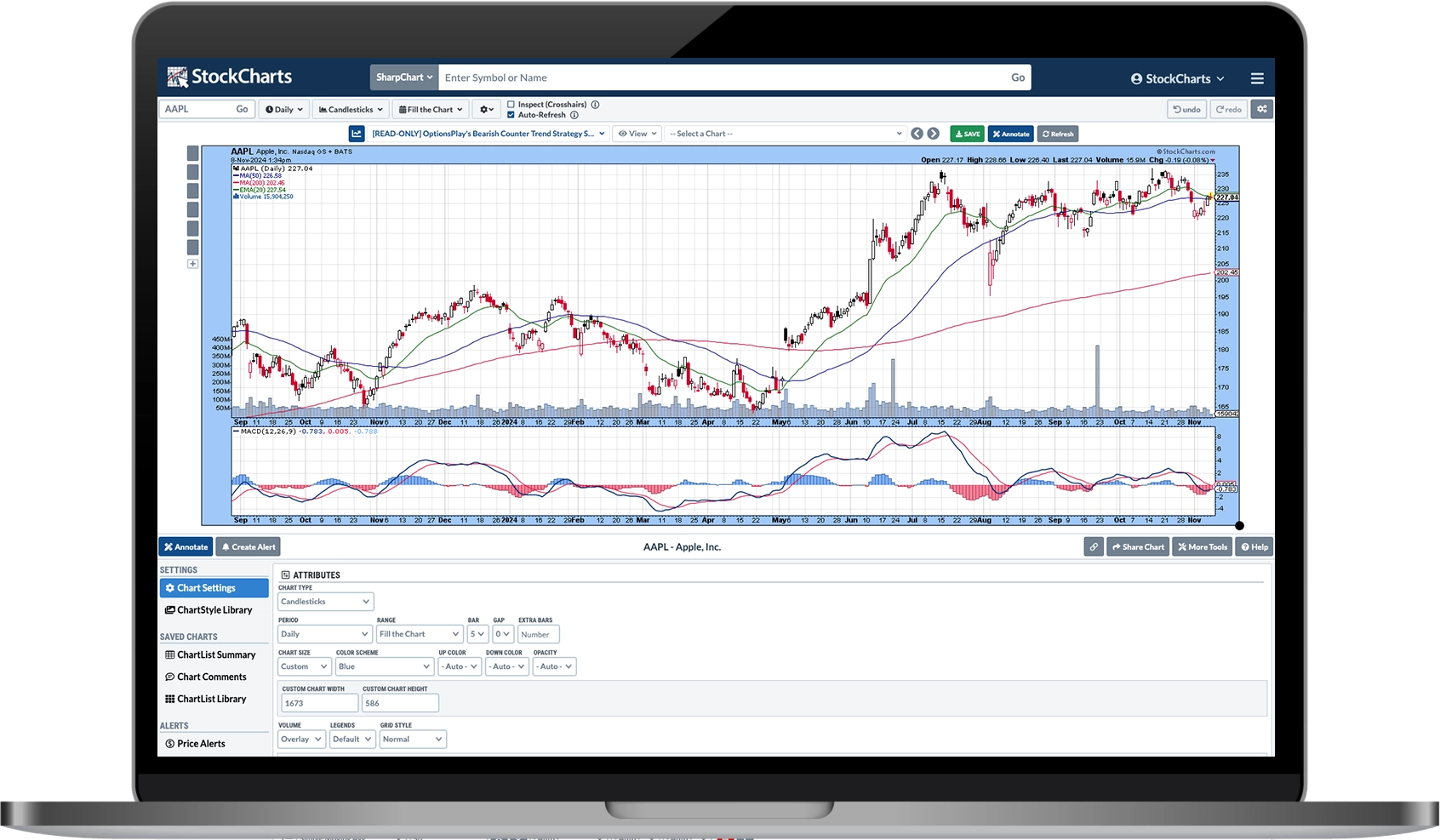This screenshot has width=1440, height=840.
Task: Click Annotate button below the chart
Action: coord(186,547)
